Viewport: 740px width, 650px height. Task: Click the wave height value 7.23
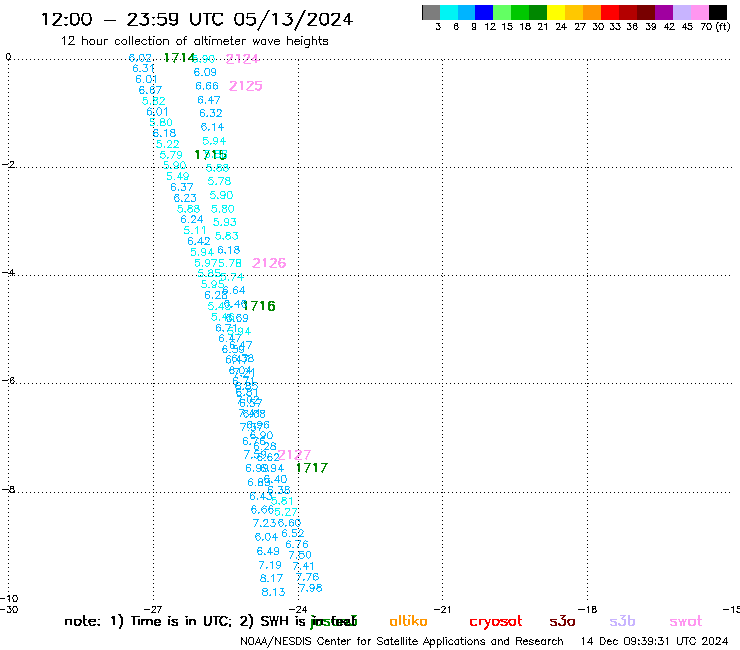[264, 523]
